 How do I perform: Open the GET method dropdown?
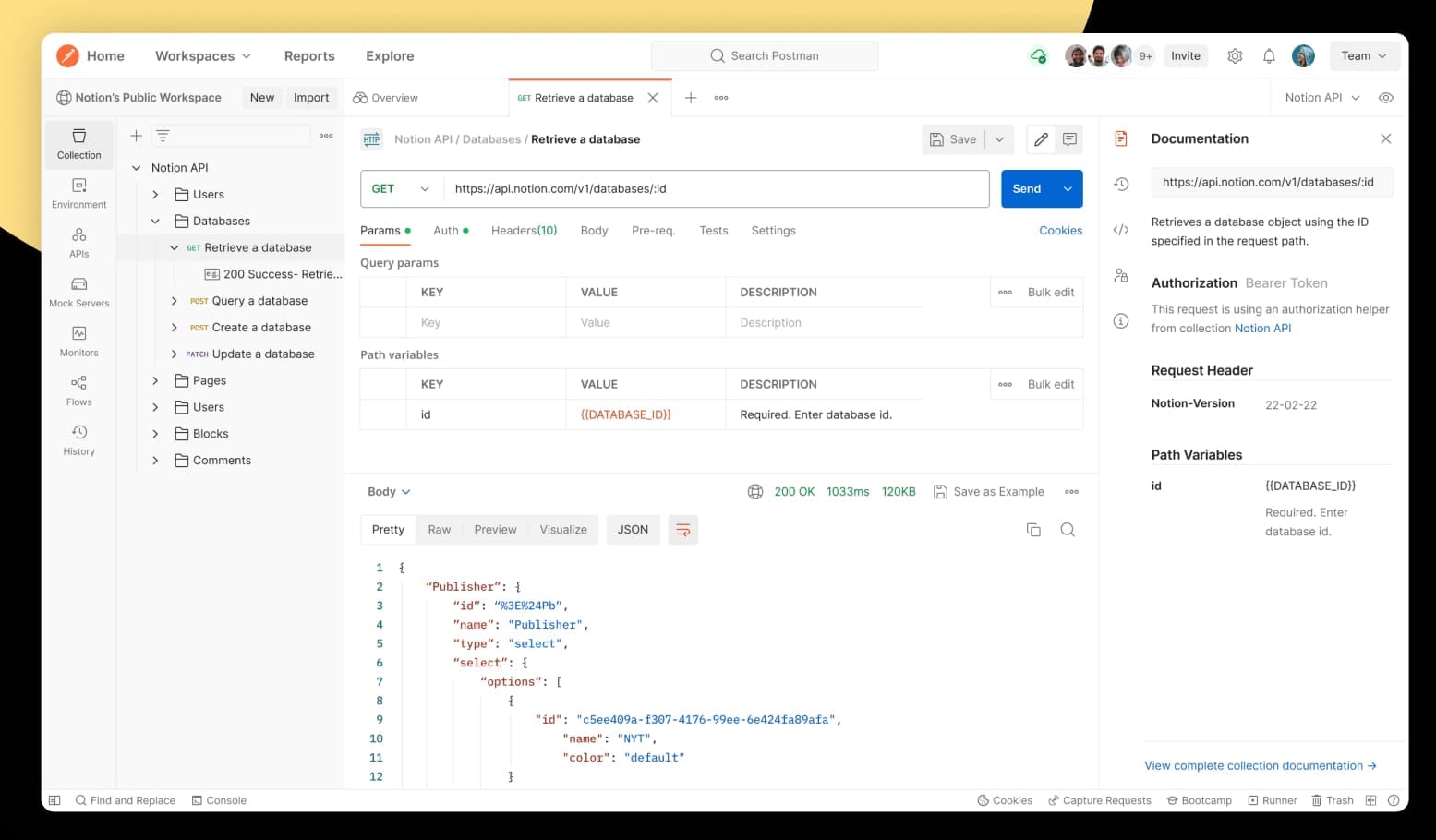click(x=402, y=188)
